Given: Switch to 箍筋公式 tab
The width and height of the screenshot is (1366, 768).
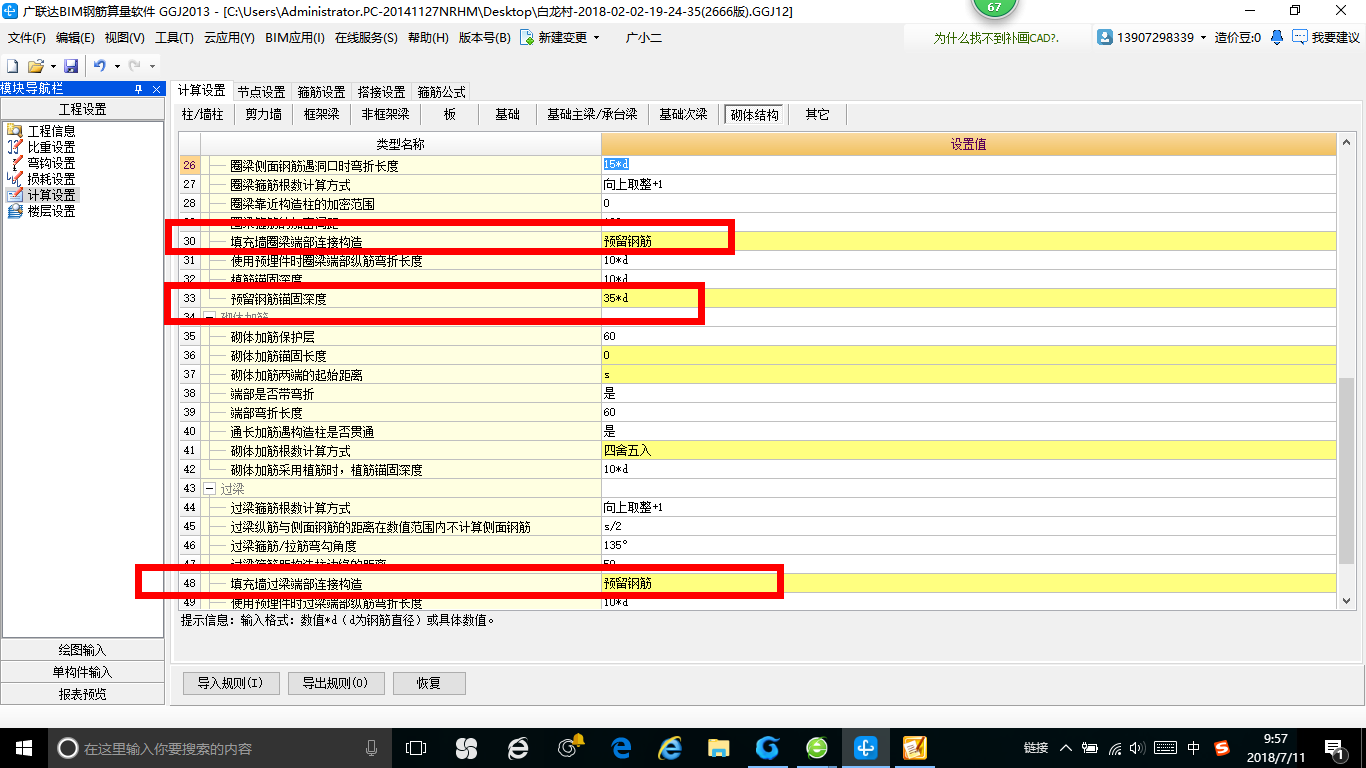Looking at the screenshot, I should [441, 92].
